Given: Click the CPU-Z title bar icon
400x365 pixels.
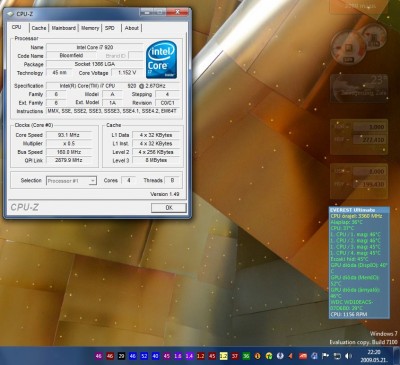Looking at the screenshot, I should point(11,14).
